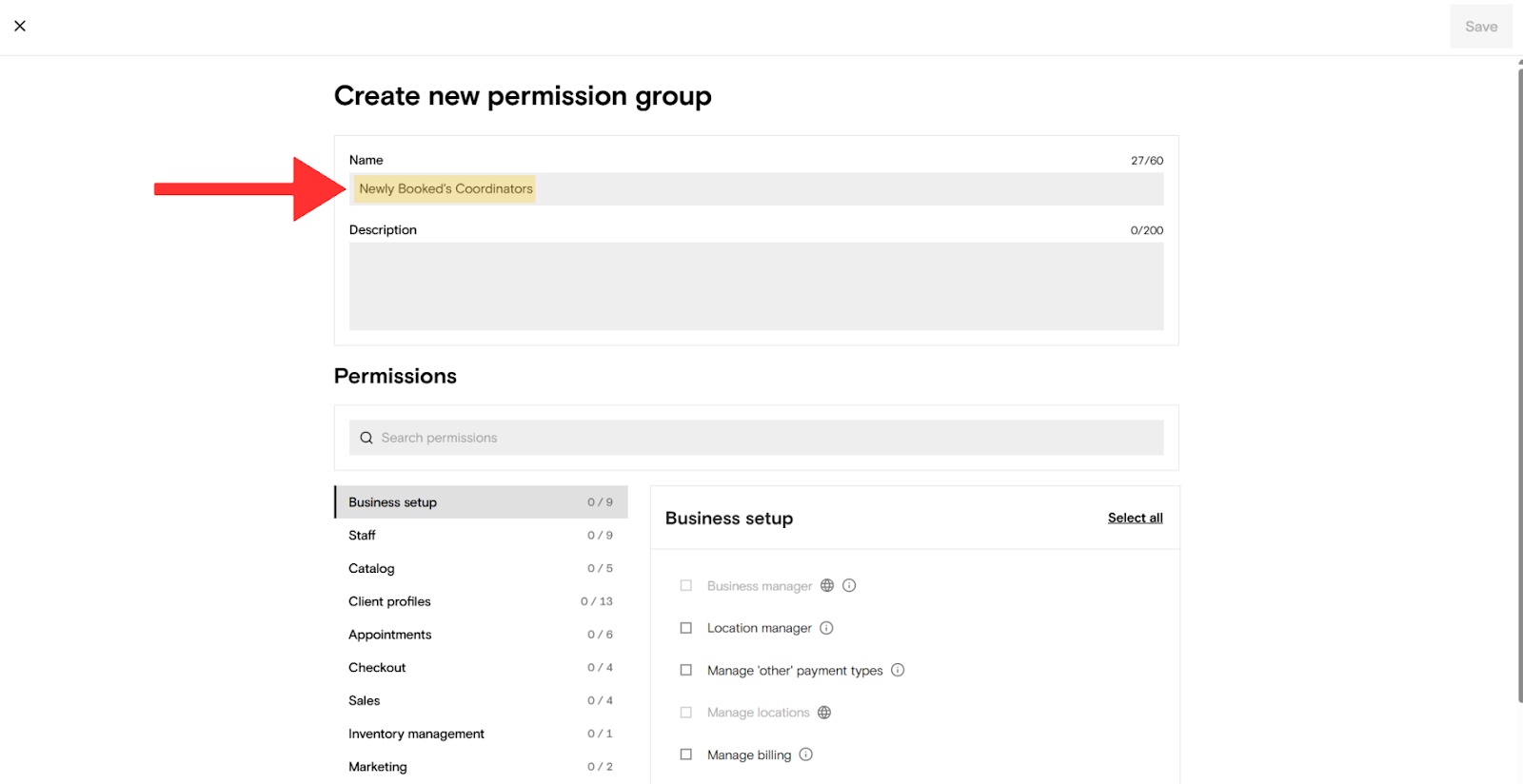Show info about Manage billing
Image resolution: width=1523 pixels, height=784 pixels.
[806, 755]
